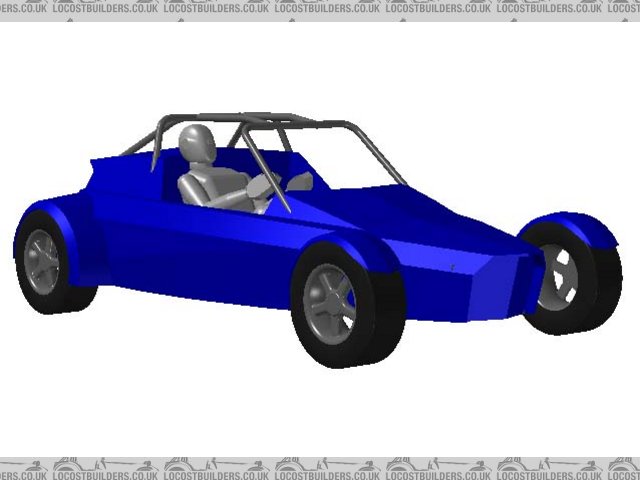Select the rear left wheel rim
The height and width of the screenshot is (480, 640).
[42, 261]
